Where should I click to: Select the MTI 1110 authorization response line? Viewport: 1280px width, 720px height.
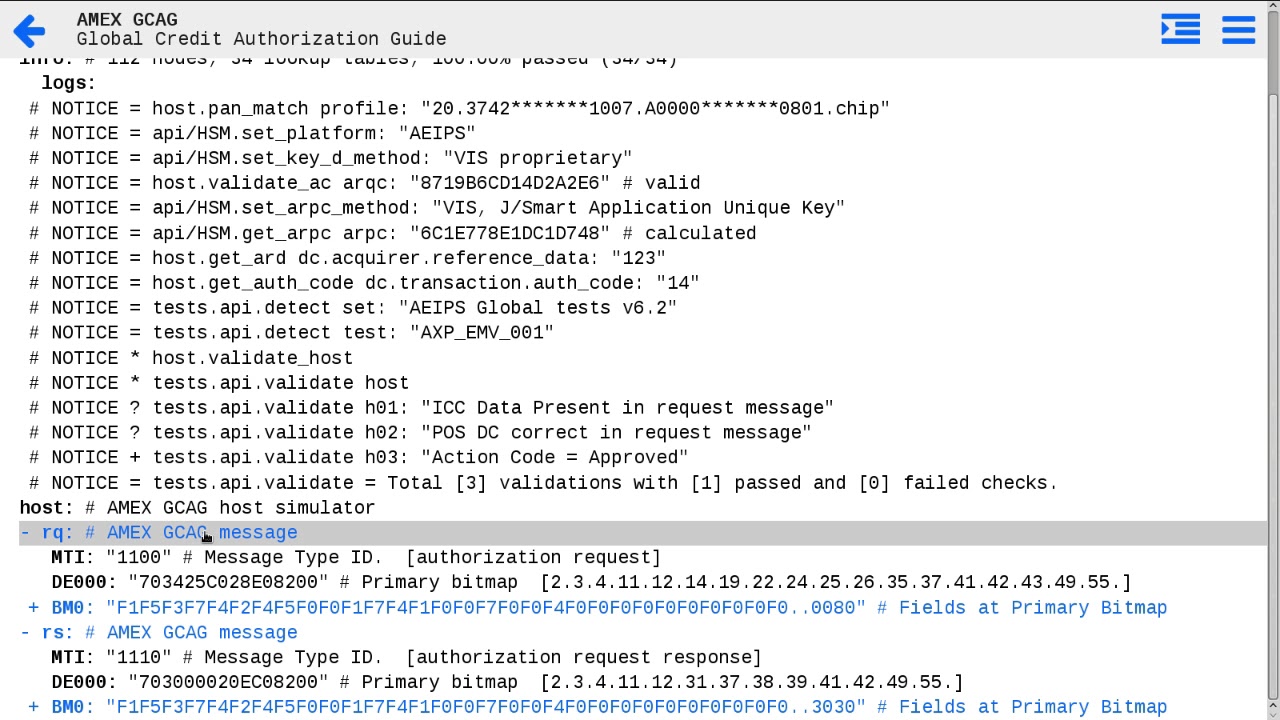(x=405, y=658)
